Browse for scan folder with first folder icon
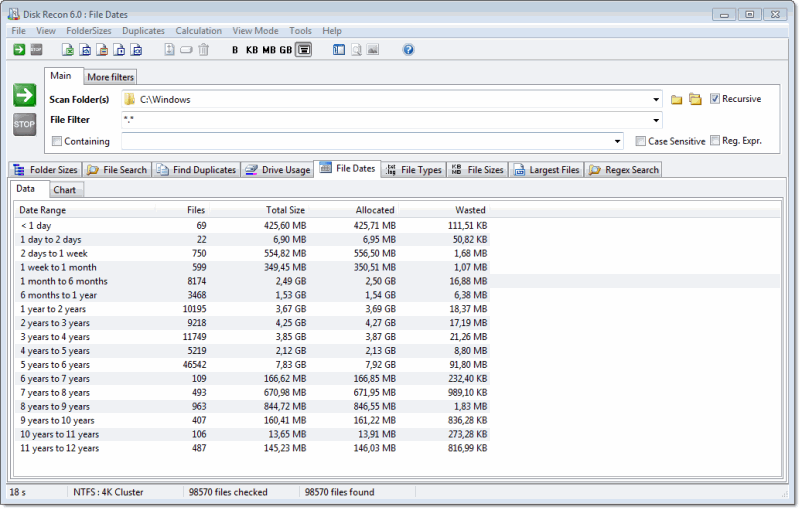 [677, 99]
